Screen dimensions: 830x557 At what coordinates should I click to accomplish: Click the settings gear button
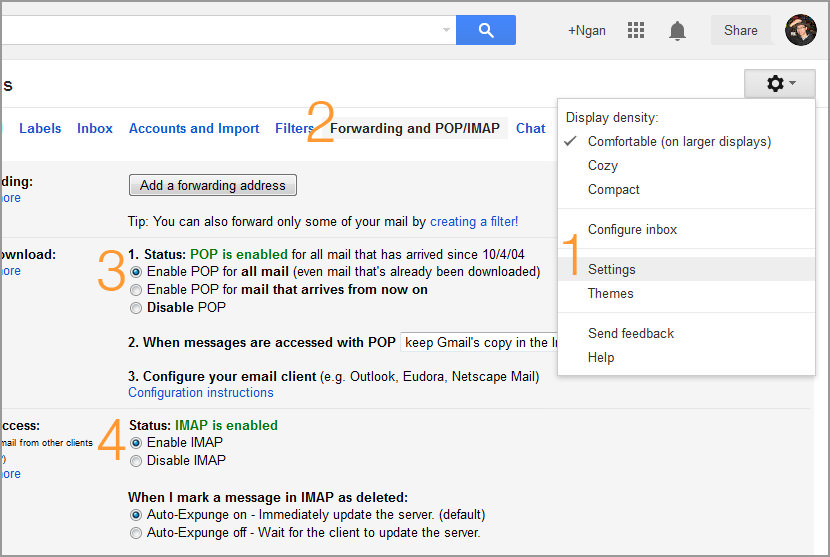pyautogui.click(x=780, y=84)
